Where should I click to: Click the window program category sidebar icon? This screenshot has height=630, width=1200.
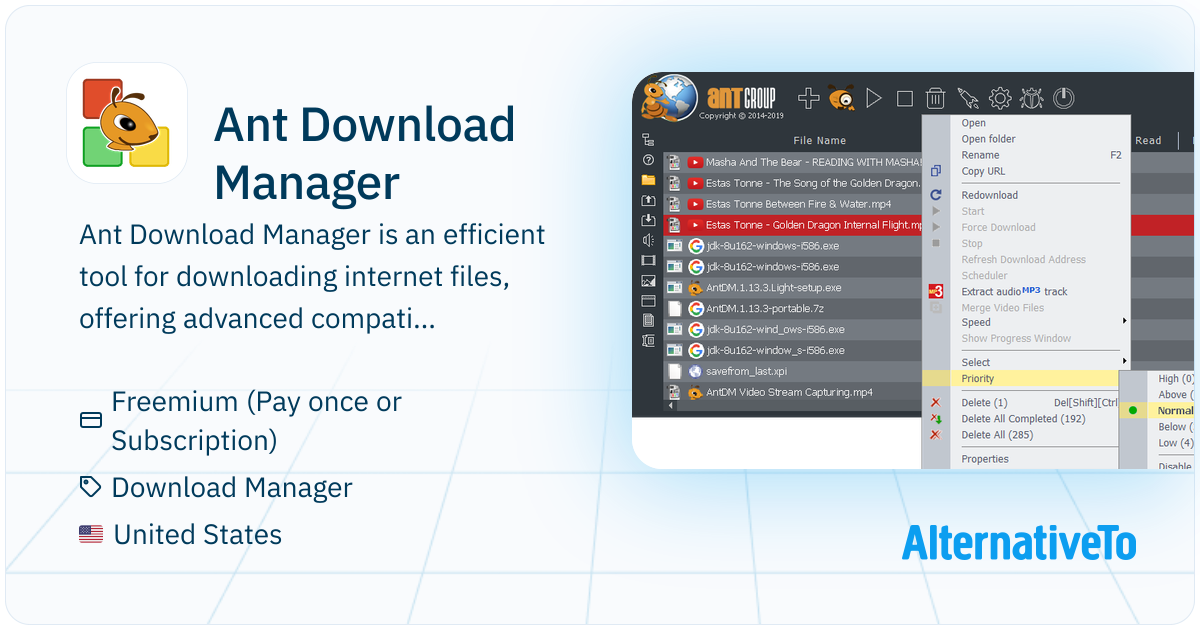[648, 300]
